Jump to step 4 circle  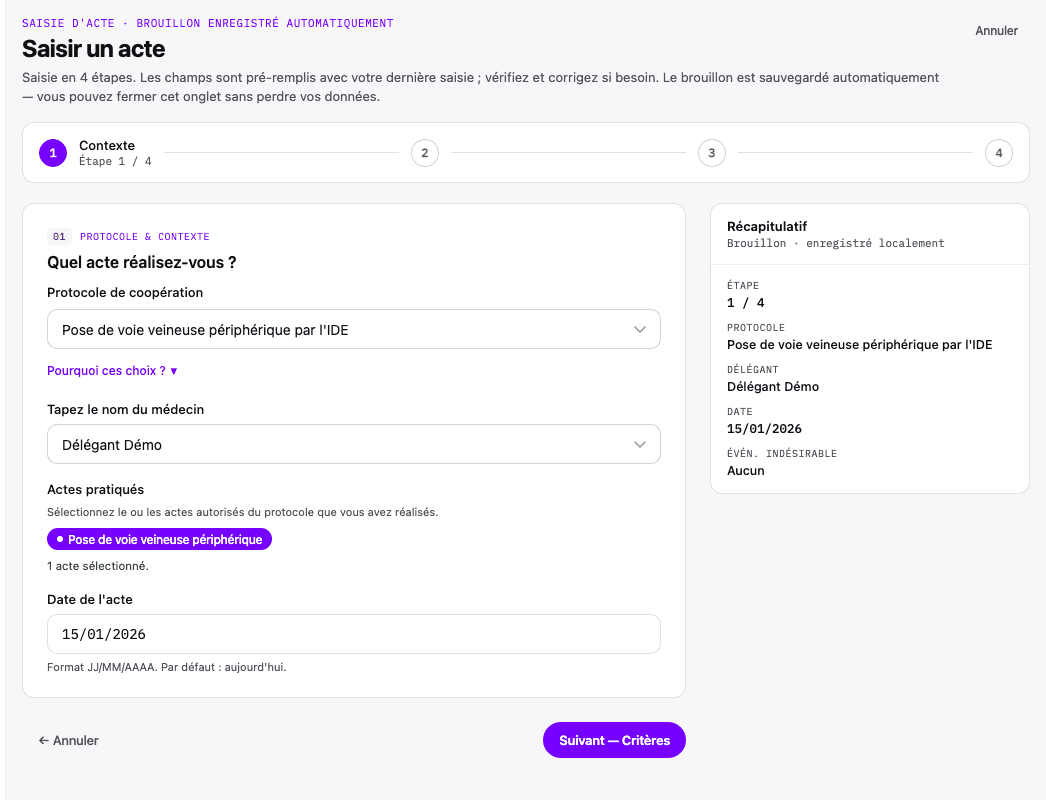[x=999, y=153]
